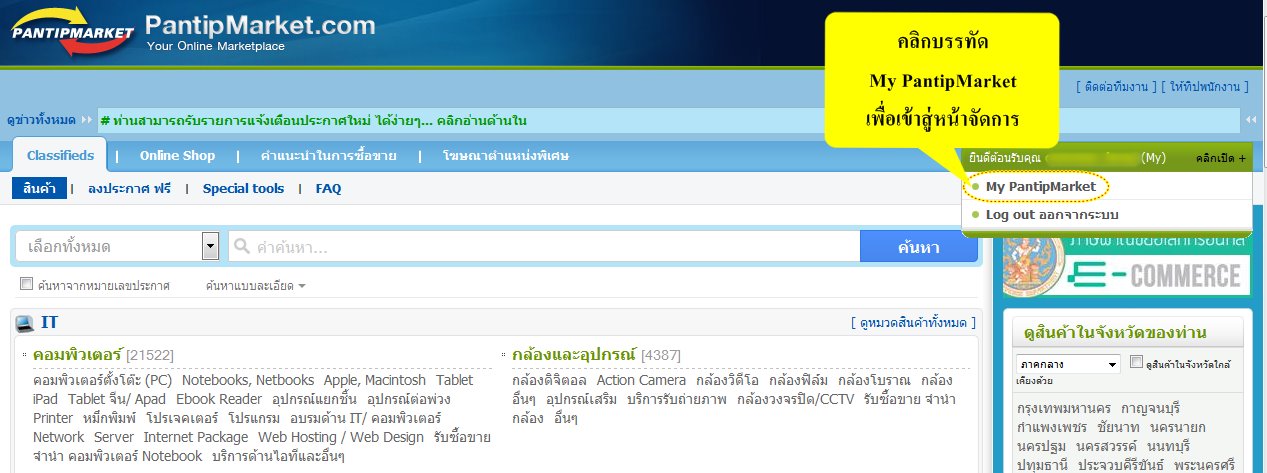The width and height of the screenshot is (1267, 473).
Task: Click the ติดต่อทีมงาน link
Action: click(1116, 87)
